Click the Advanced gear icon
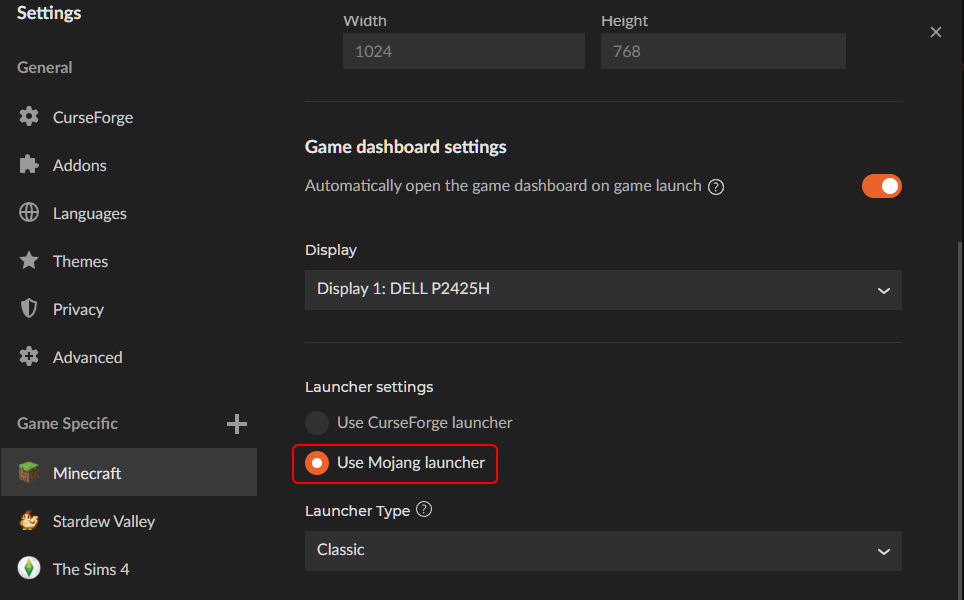964x600 pixels. pyautogui.click(x=29, y=356)
